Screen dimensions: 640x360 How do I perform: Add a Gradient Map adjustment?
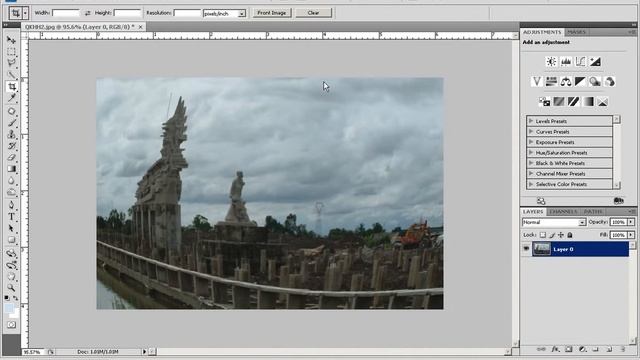coord(588,102)
